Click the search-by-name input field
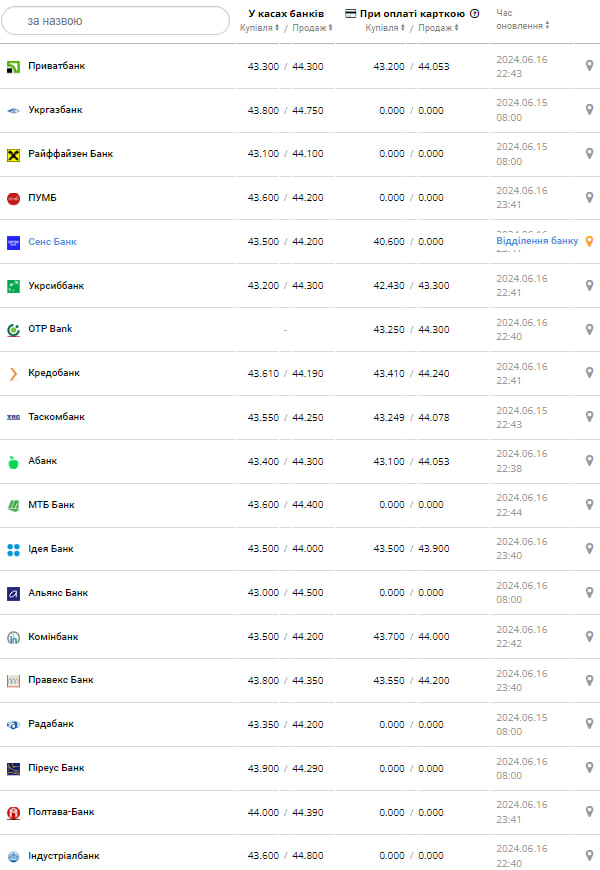Screen dimensions: 600x870 pyautogui.click(x=115, y=21)
